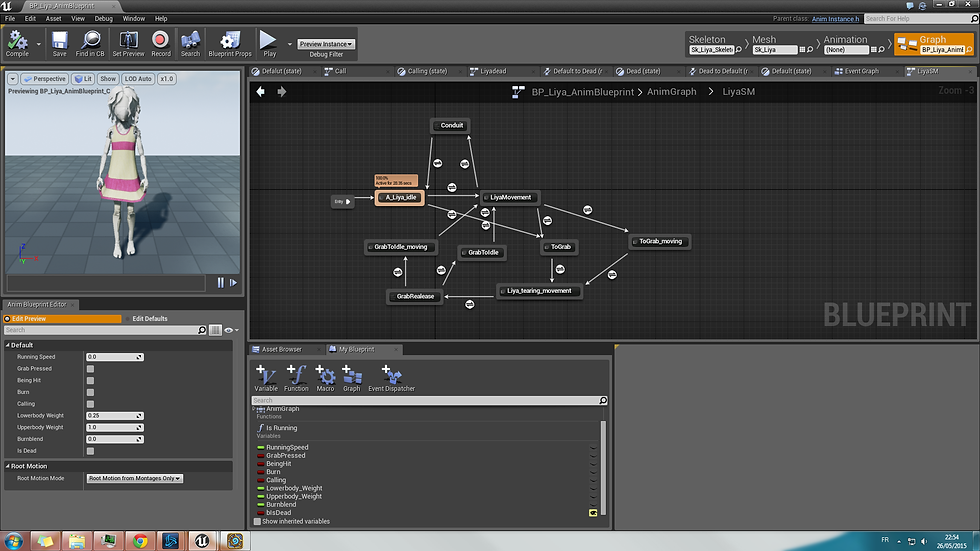
Task: Open Unreal Engine taskbar icon
Action: coord(201,541)
